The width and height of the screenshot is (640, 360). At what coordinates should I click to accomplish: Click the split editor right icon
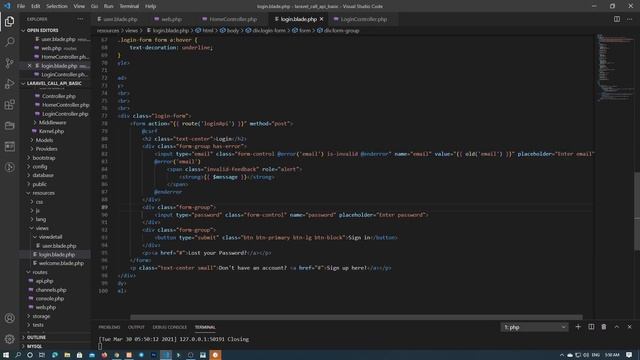point(617,19)
